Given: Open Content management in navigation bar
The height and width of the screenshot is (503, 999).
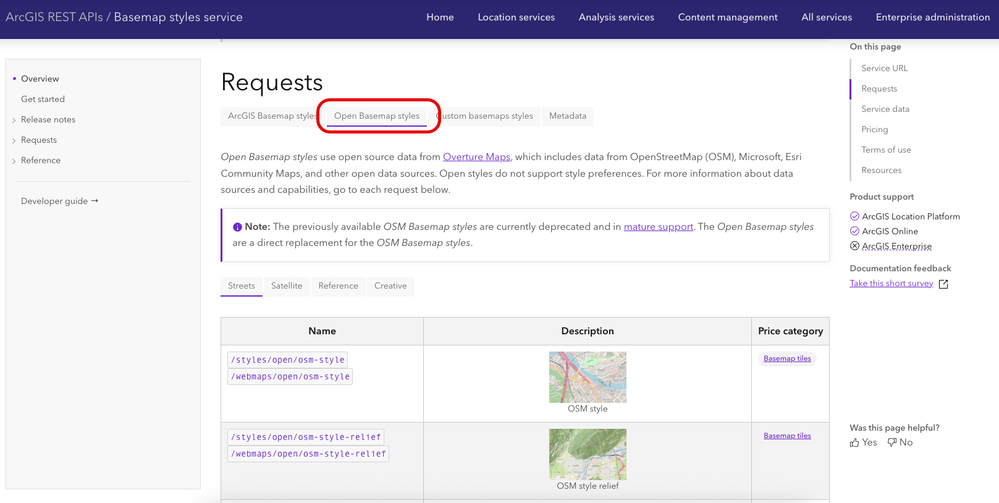Looking at the screenshot, I should [728, 17].
